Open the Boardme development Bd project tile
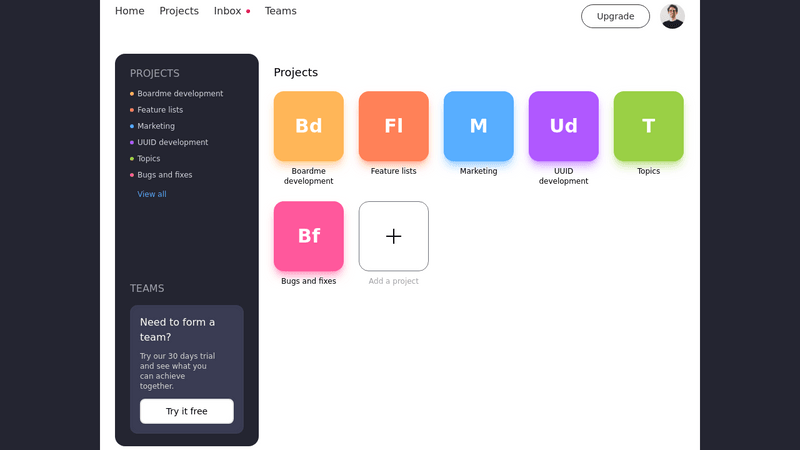This screenshot has height=450, width=800. click(309, 126)
